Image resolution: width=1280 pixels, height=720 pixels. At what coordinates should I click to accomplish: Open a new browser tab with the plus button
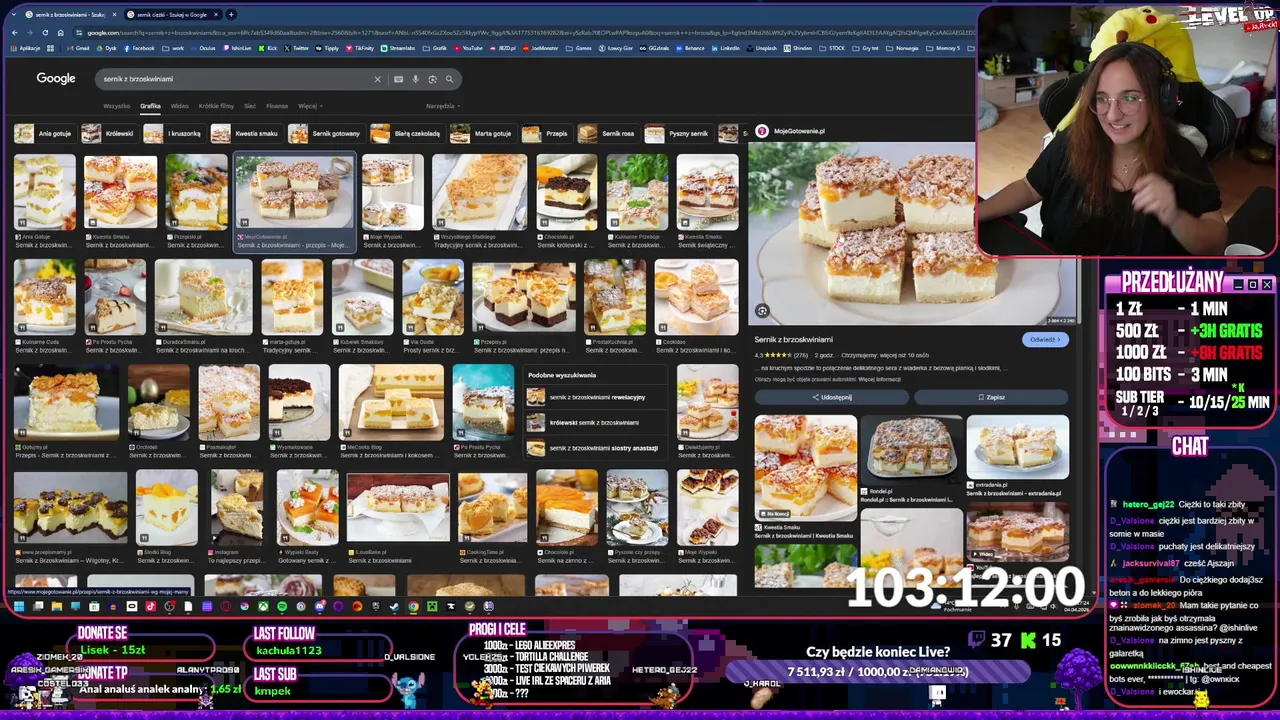(231, 14)
